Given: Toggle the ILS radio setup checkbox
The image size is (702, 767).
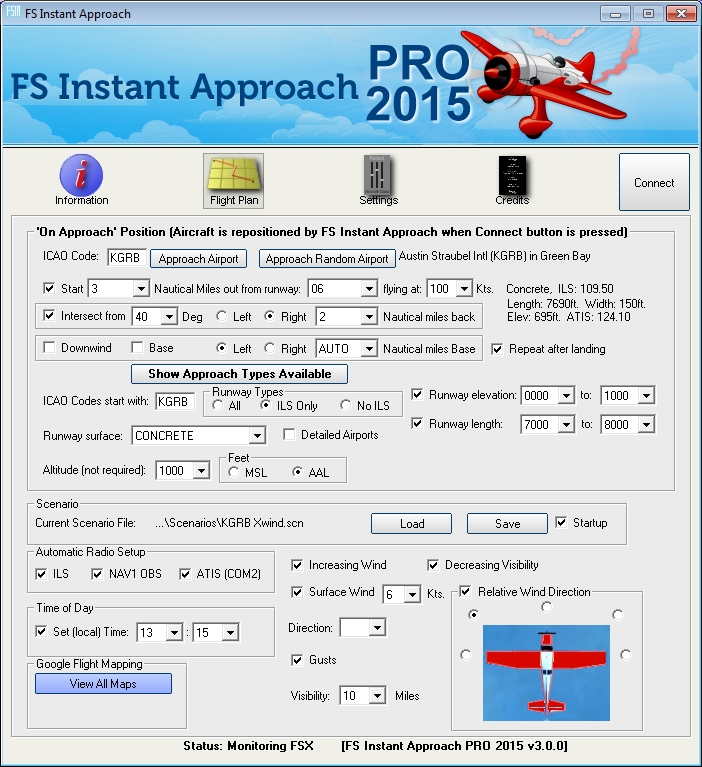Looking at the screenshot, I should point(42,574).
